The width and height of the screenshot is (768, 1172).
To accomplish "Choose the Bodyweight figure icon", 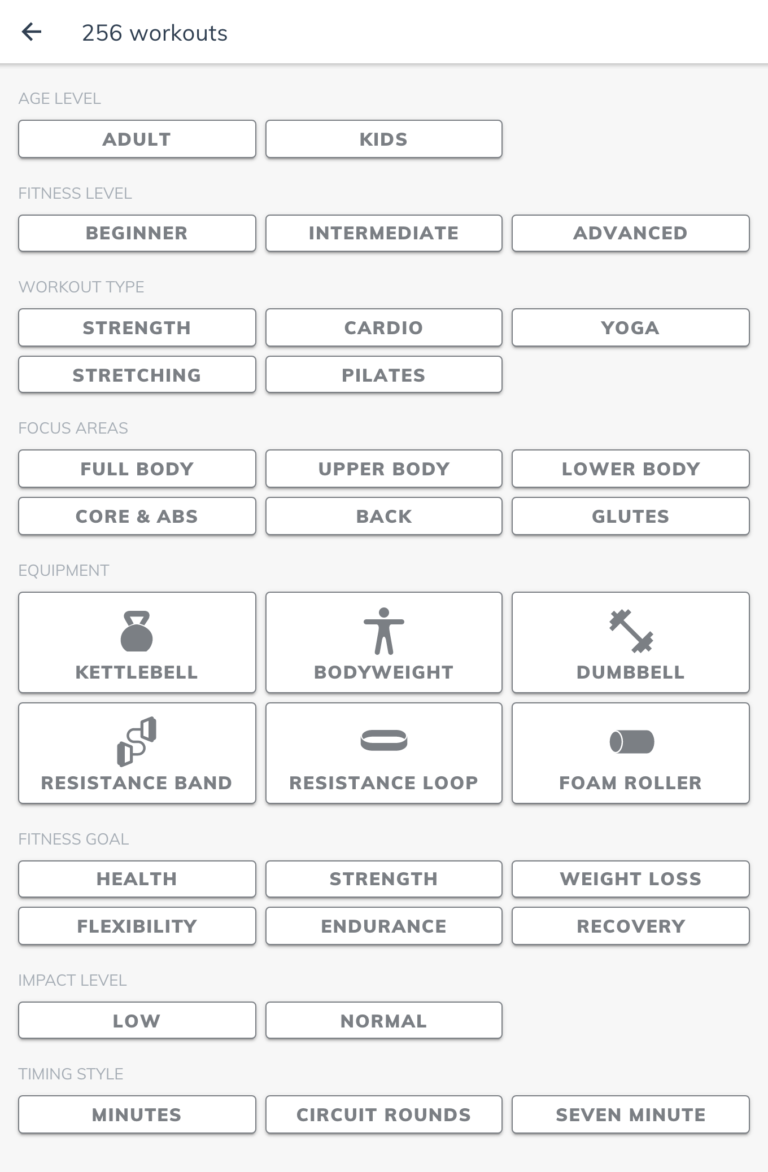I will [x=384, y=631].
